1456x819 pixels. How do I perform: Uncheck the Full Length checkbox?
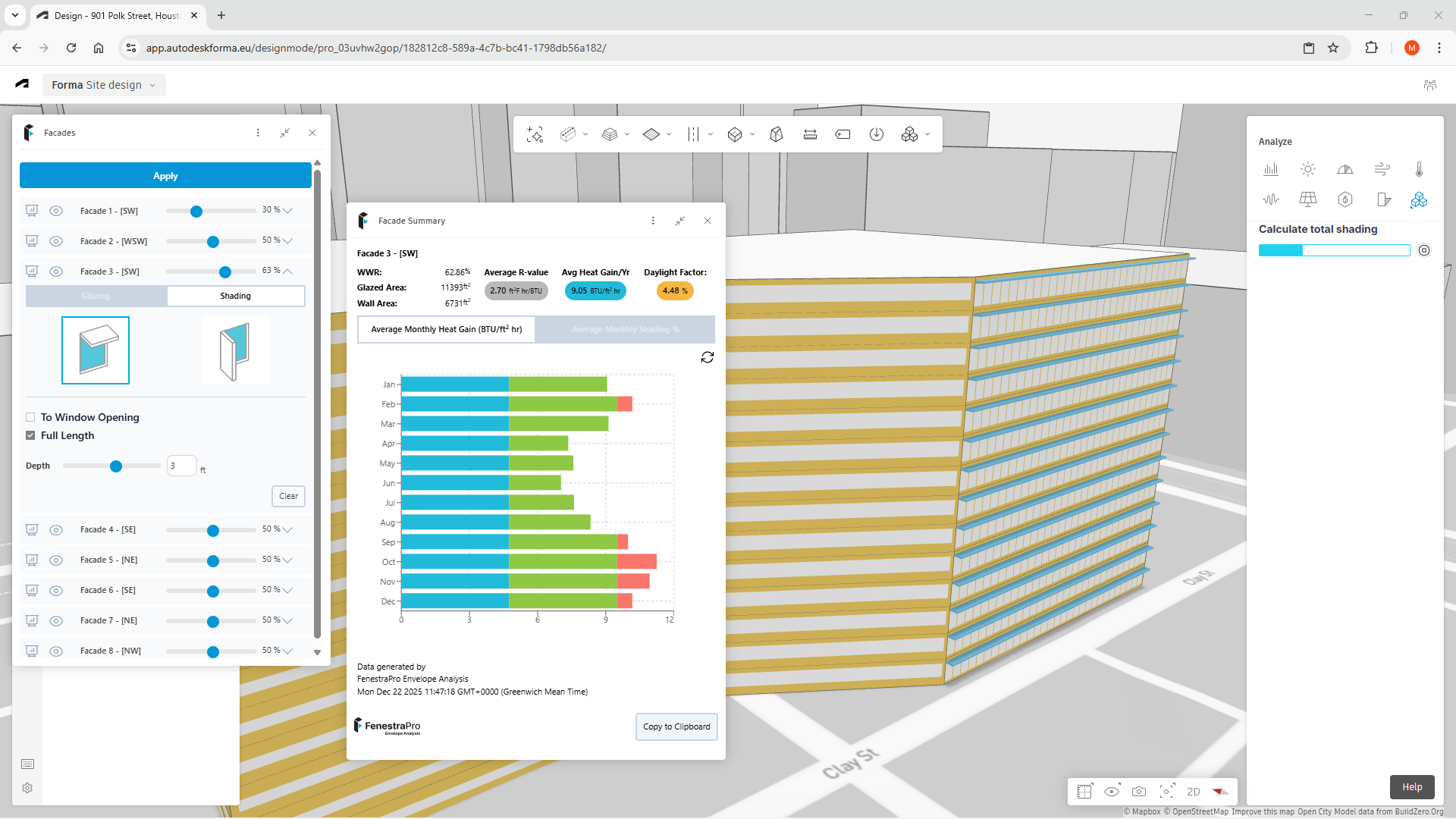pos(30,435)
